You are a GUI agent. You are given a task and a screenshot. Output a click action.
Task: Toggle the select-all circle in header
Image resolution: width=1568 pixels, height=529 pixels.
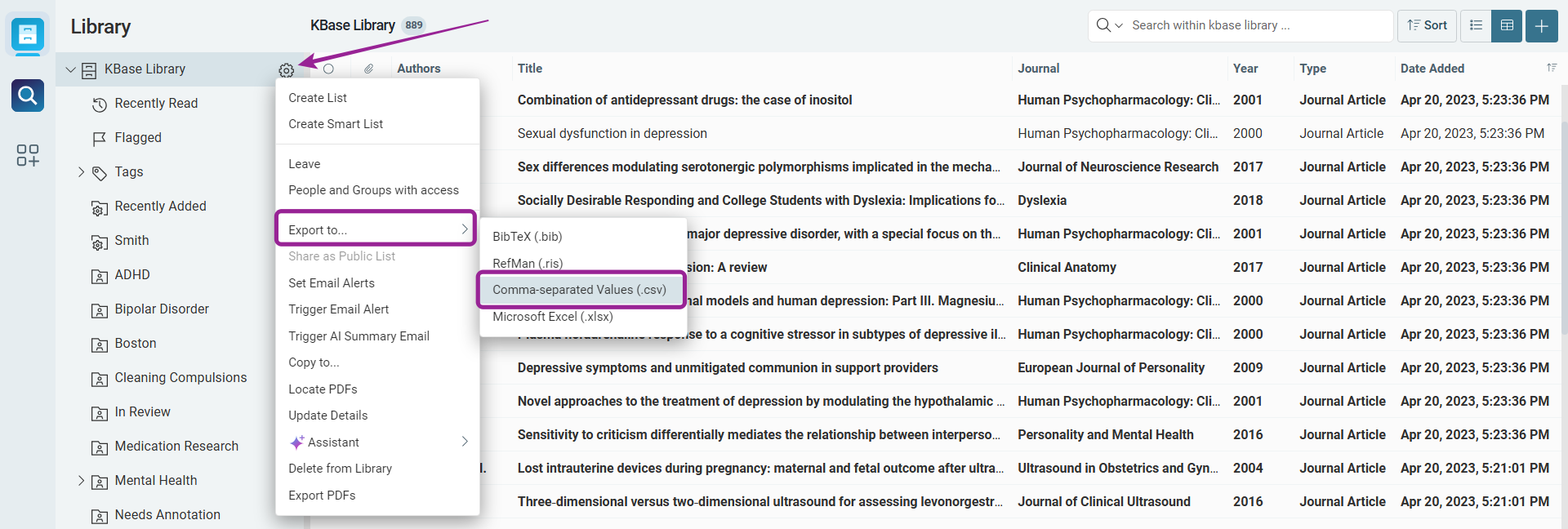pos(328,69)
